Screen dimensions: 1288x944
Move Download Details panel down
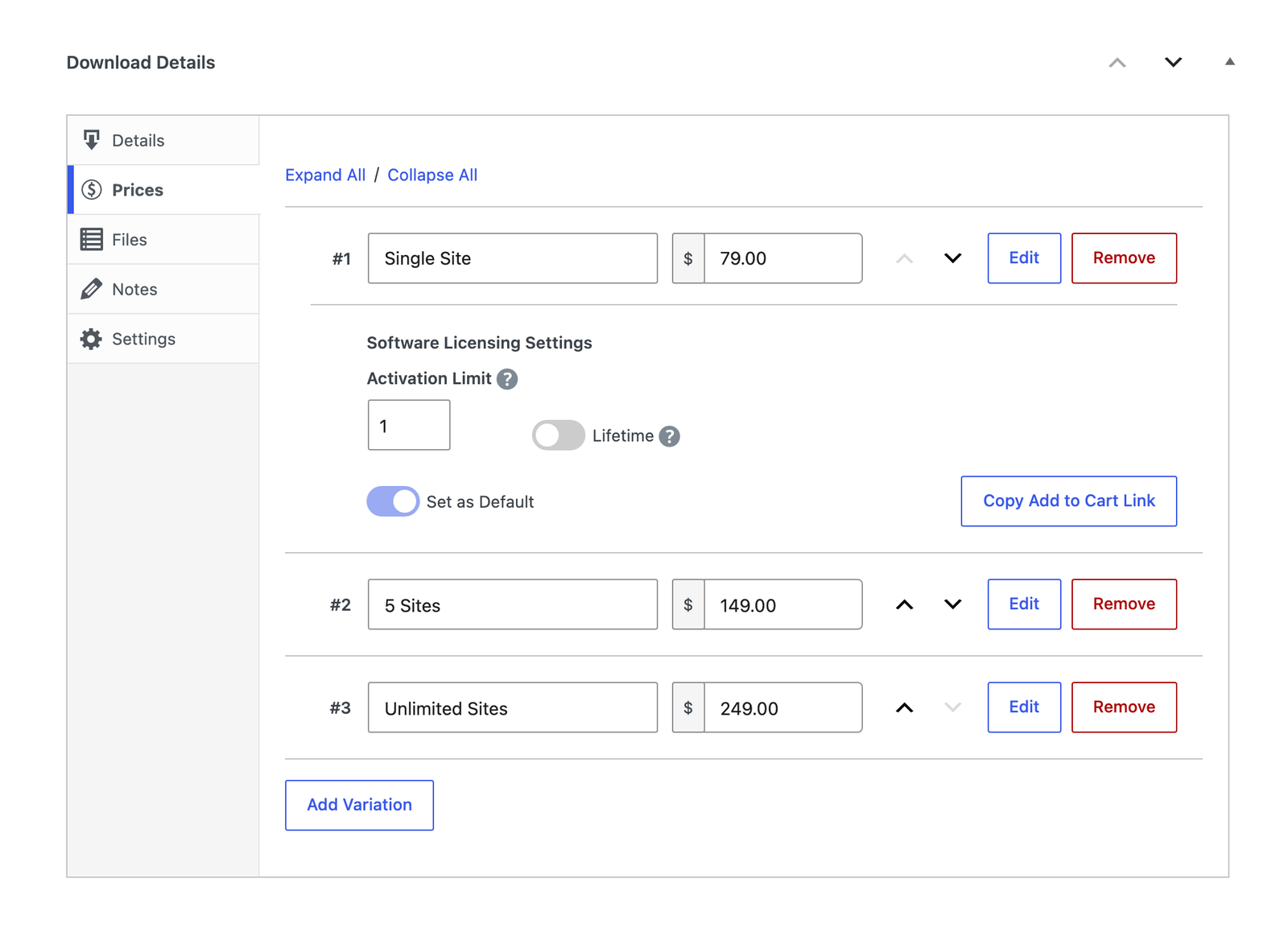(x=1174, y=63)
